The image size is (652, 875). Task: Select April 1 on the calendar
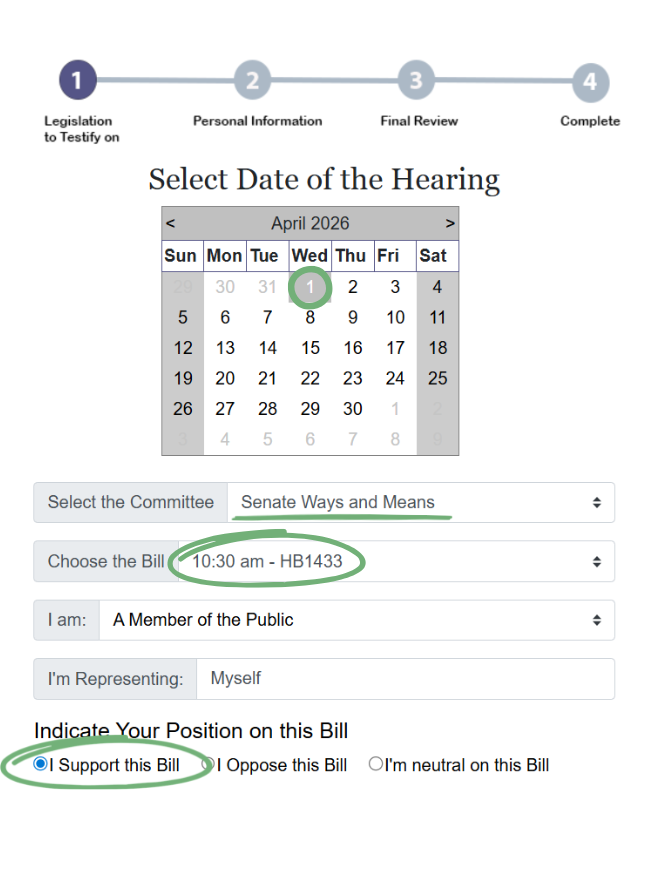[x=311, y=288]
